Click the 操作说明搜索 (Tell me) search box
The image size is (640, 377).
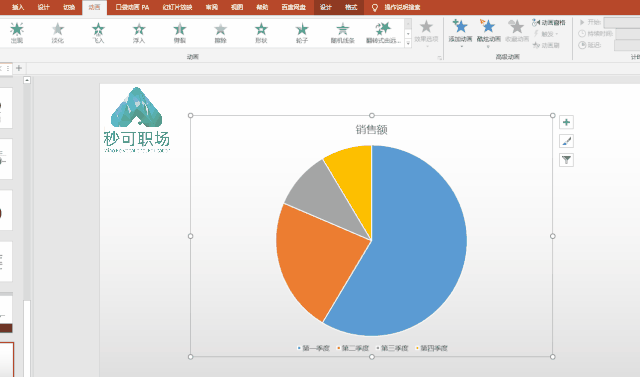pos(402,7)
